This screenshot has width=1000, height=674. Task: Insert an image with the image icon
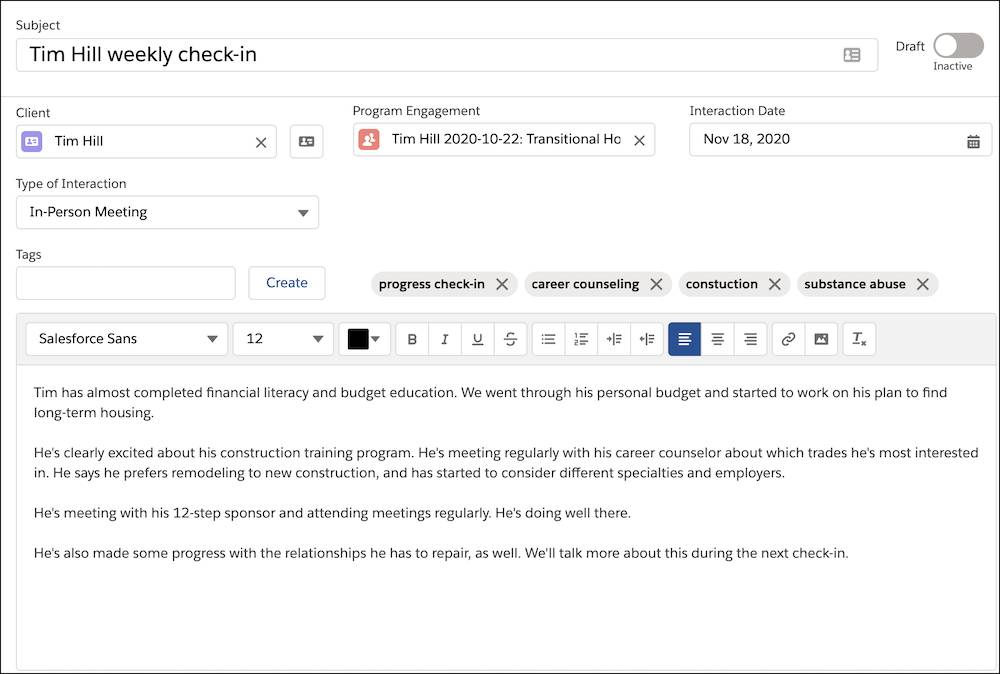[821, 339]
